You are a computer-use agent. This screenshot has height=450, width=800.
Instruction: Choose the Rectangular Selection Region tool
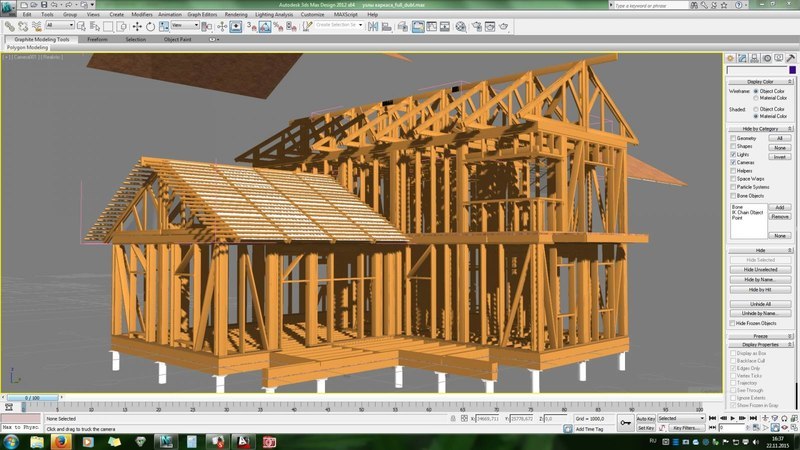tap(108, 26)
